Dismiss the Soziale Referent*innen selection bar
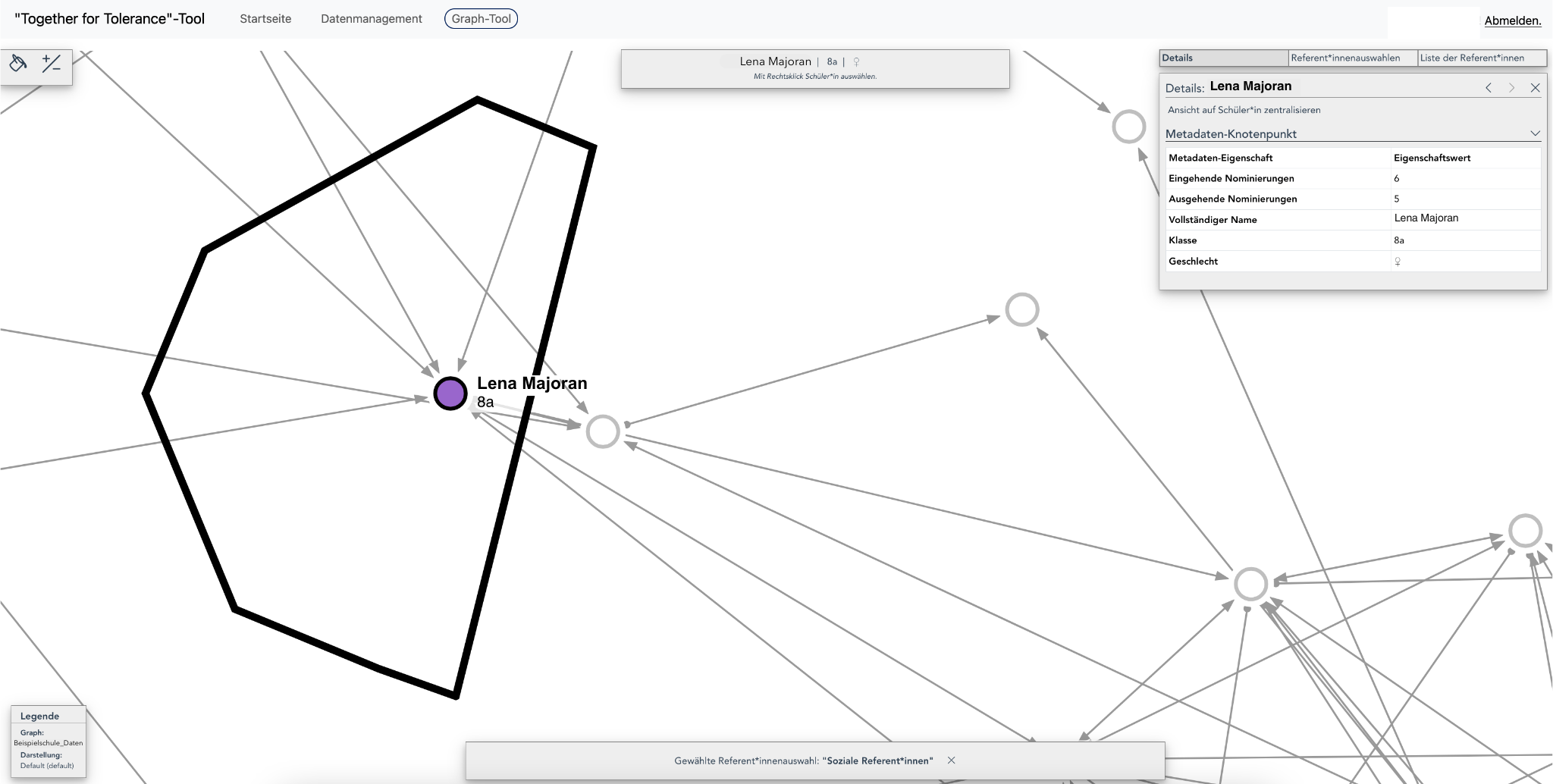Viewport: 1553px width, 784px height. [951, 760]
